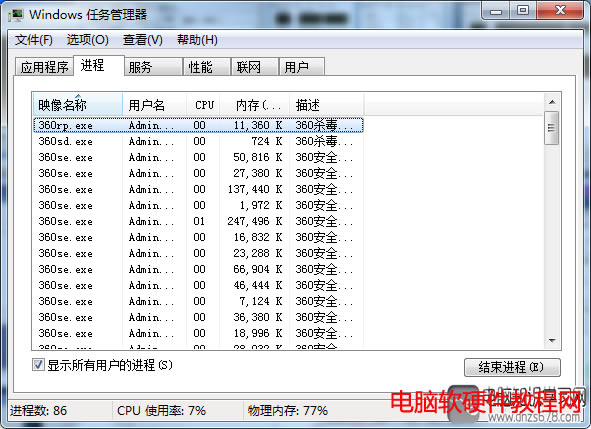Maximize the Task Manager window
The height and width of the screenshot is (429, 591).
[523, 11]
